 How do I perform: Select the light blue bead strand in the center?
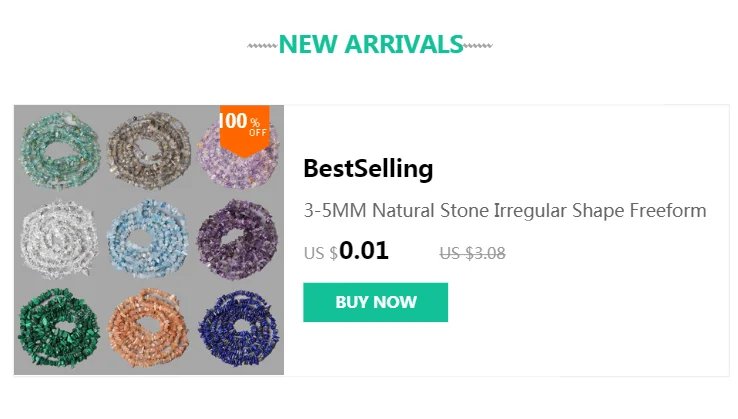click(150, 238)
